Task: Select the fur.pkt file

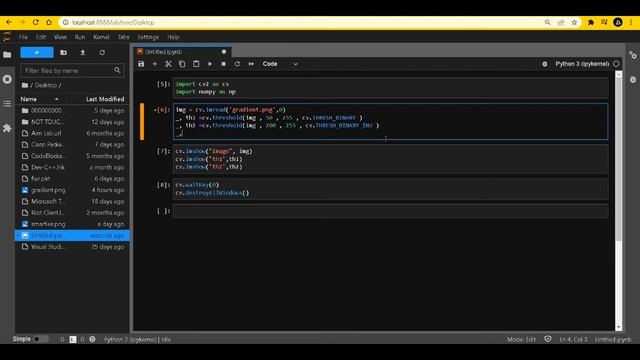Action: pyautogui.click(x=72, y=179)
